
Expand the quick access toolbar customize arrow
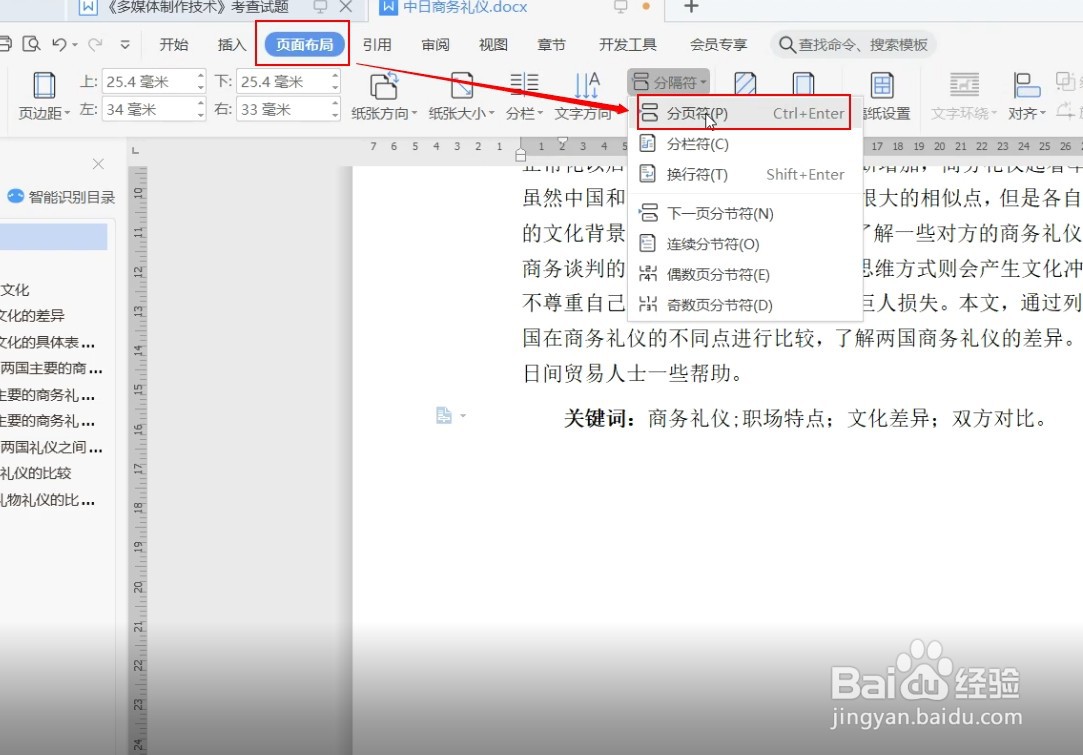pyautogui.click(x=125, y=44)
